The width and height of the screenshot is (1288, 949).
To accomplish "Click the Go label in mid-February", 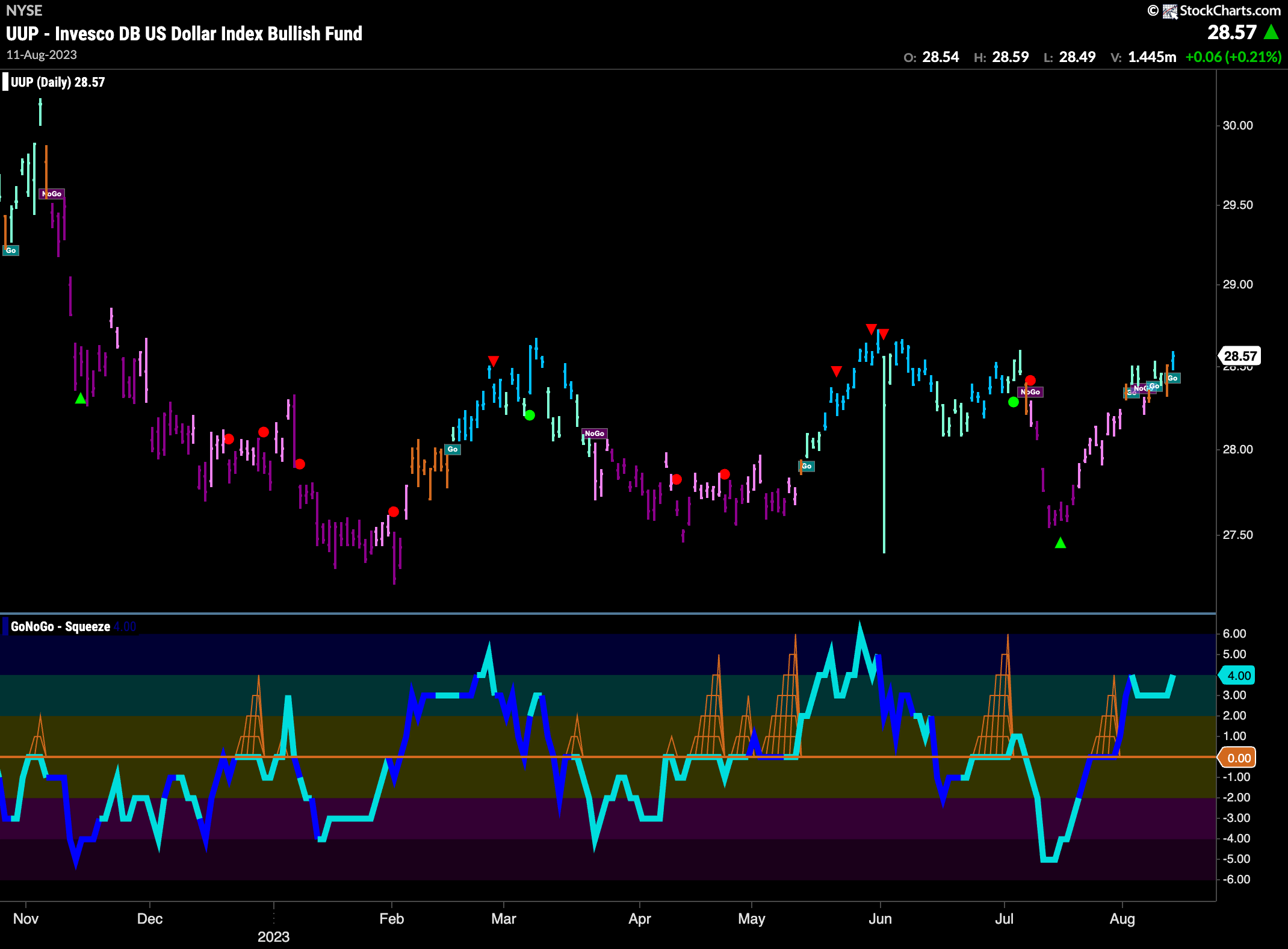I will click(x=453, y=449).
